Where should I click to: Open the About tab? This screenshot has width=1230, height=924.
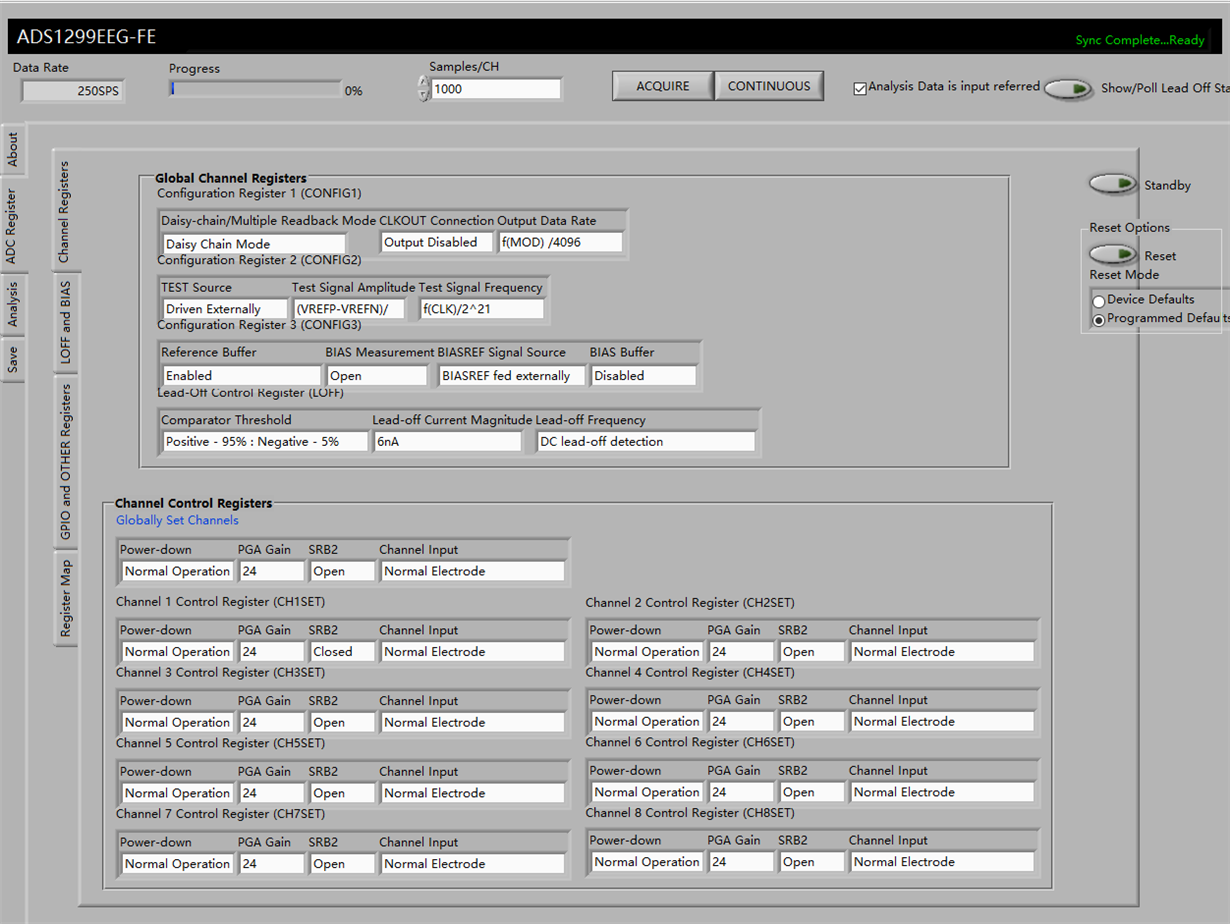12,150
